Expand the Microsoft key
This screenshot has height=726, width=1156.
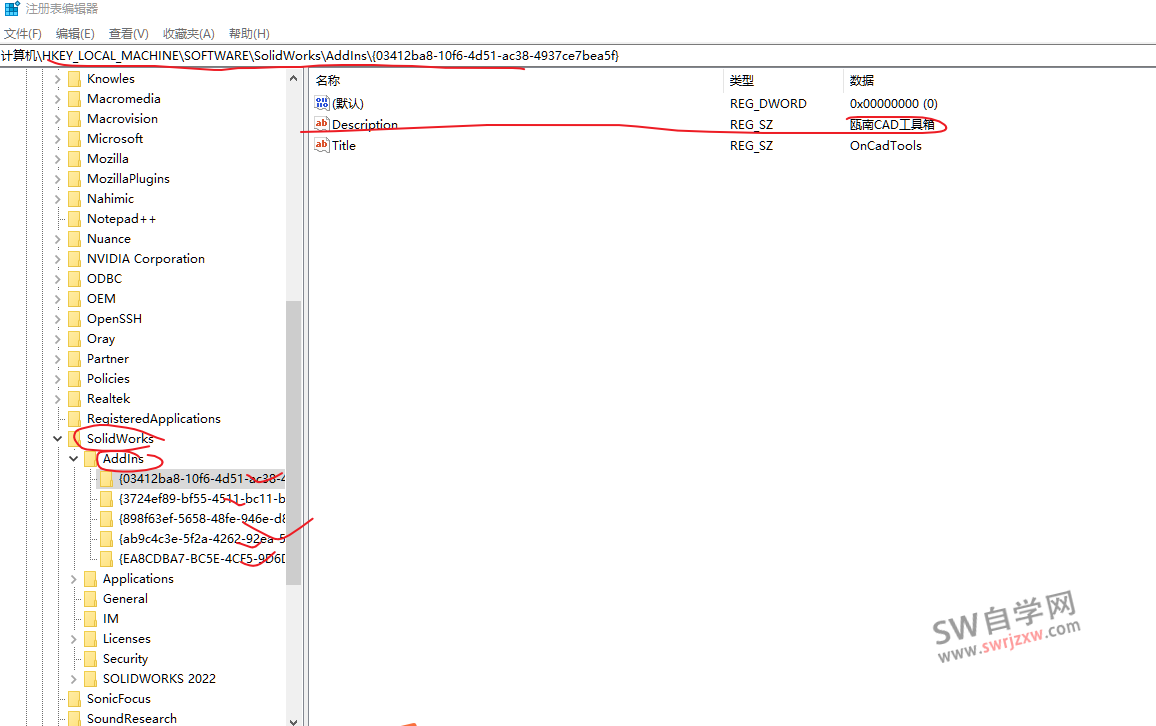click(x=59, y=138)
